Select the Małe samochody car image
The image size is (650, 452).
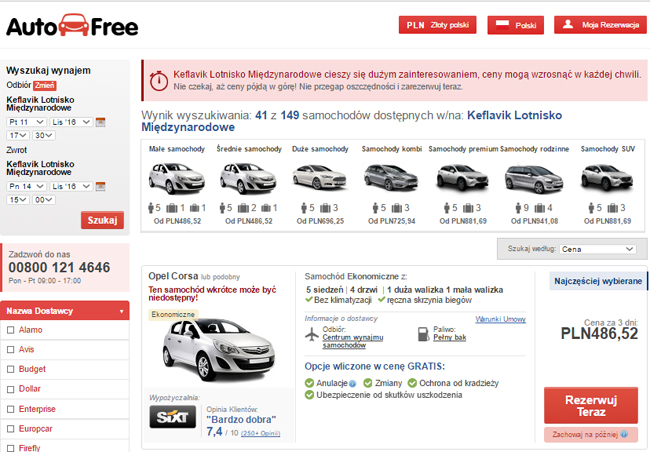click(177, 179)
